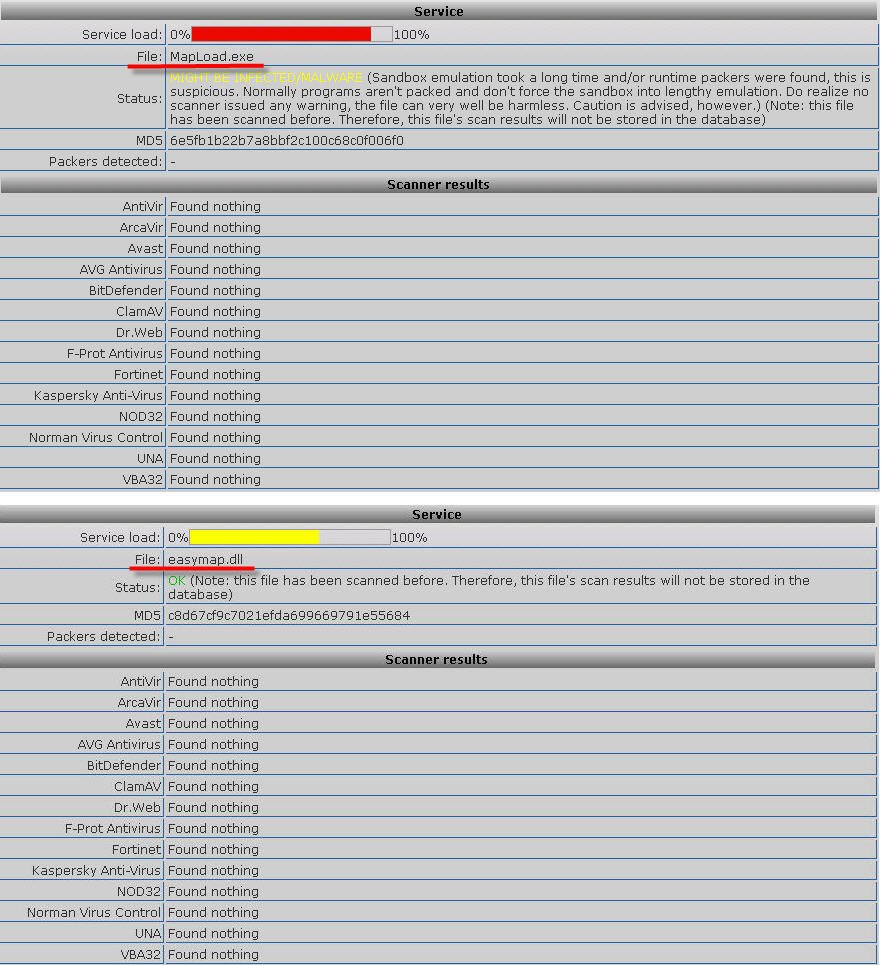Click VBA32 label in easymap.dll results
Image resolution: width=881 pixels, height=966 pixels.
point(140,954)
